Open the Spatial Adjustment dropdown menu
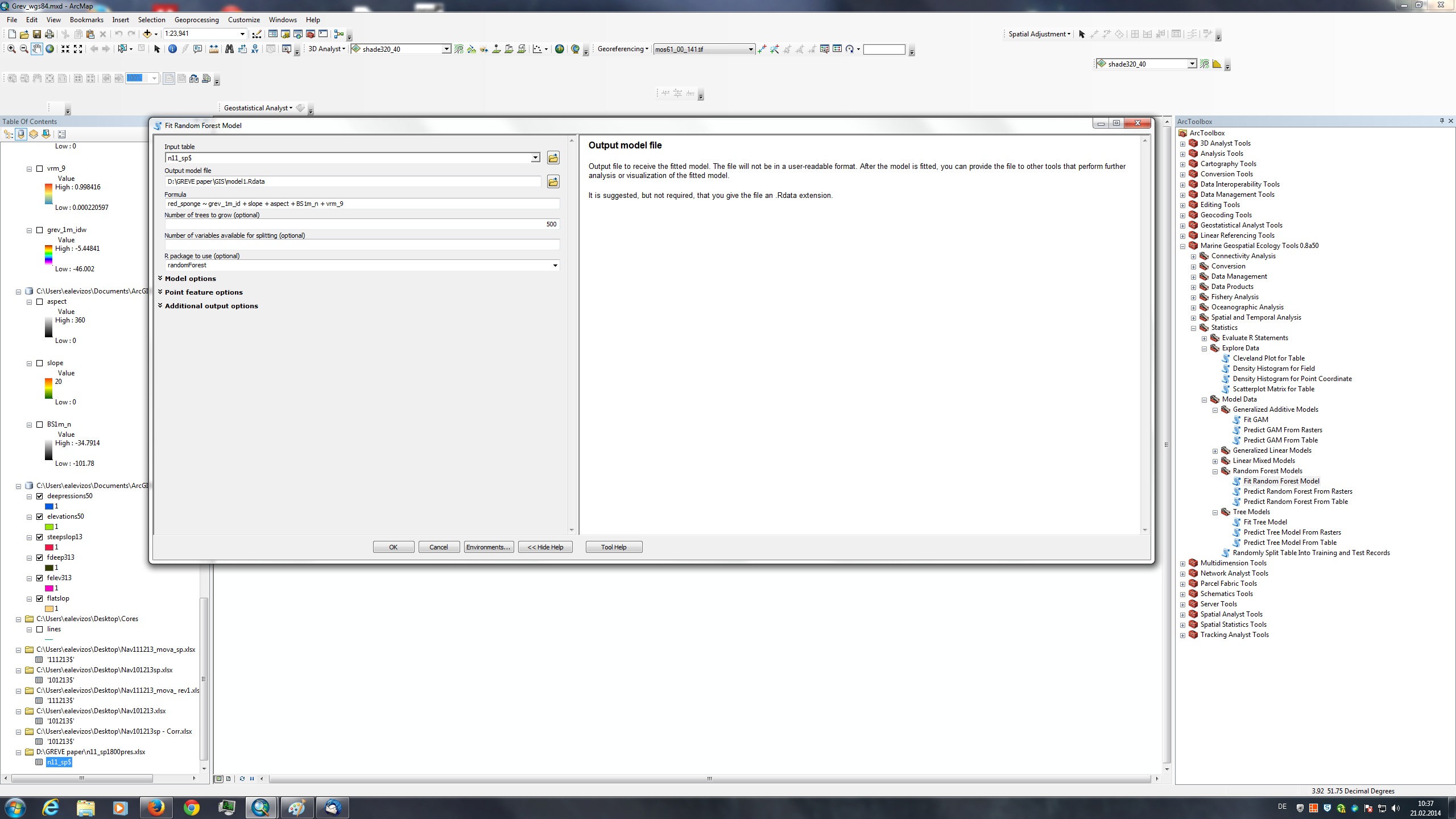The image size is (1456, 819). pos(1039,34)
